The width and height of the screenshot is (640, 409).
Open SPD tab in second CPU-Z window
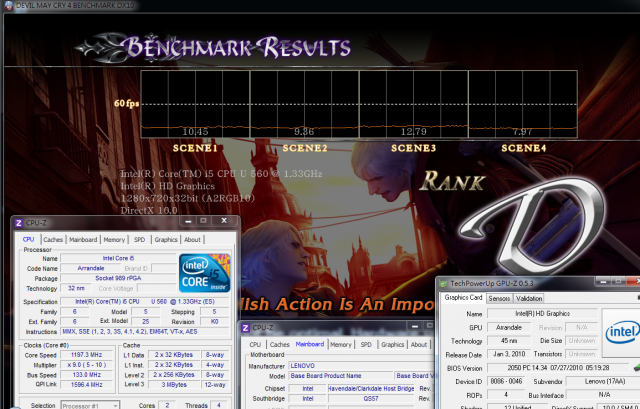(x=366, y=345)
